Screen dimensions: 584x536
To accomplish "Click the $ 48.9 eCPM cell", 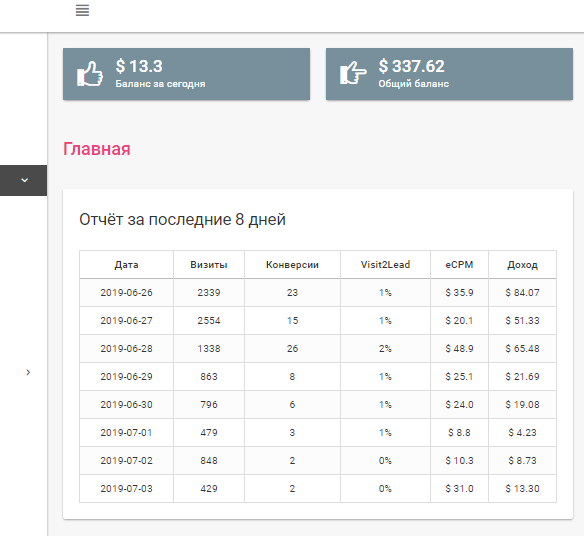I will [x=459, y=349].
